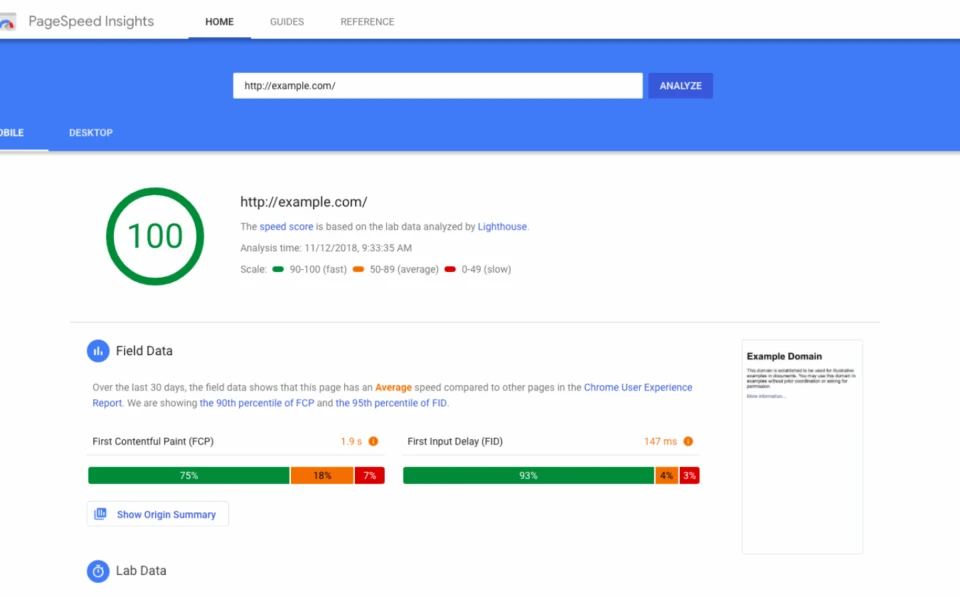Screen dimensions: 960x597
Task: Click the orange Average speed word
Action: click(x=393, y=388)
